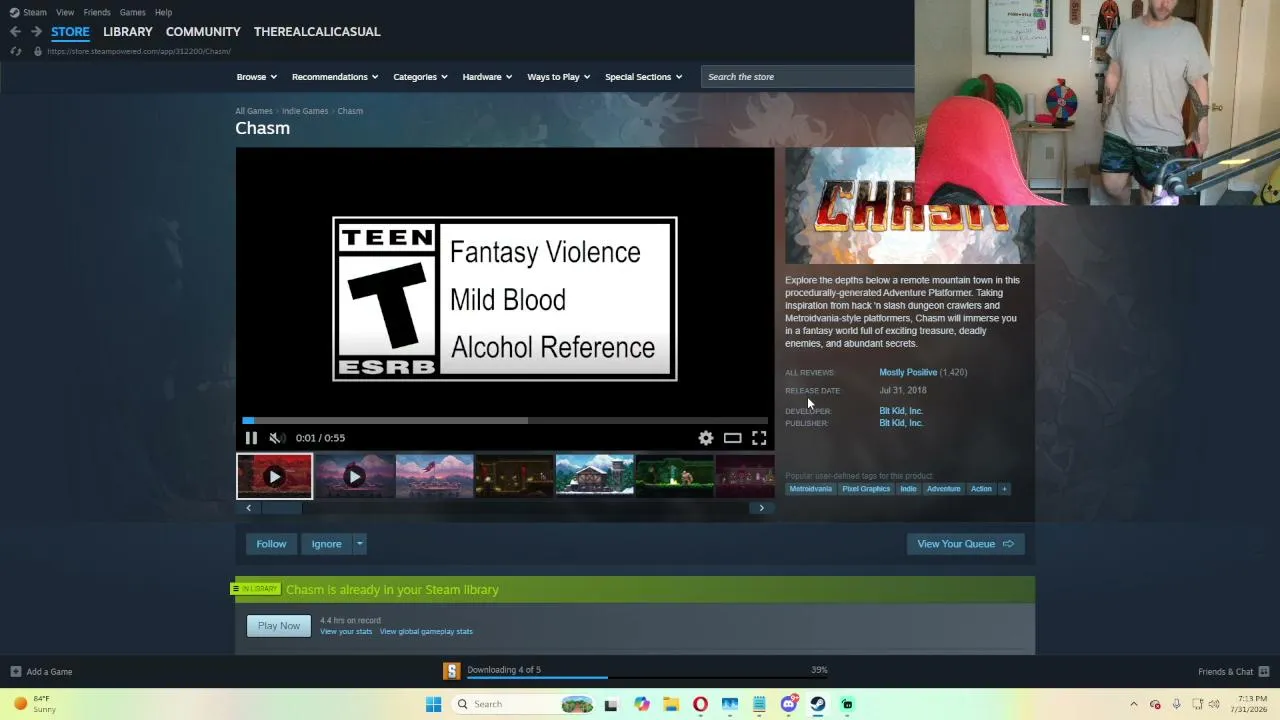Open Steam from the taskbar
The height and width of the screenshot is (720, 1280).
[818, 704]
